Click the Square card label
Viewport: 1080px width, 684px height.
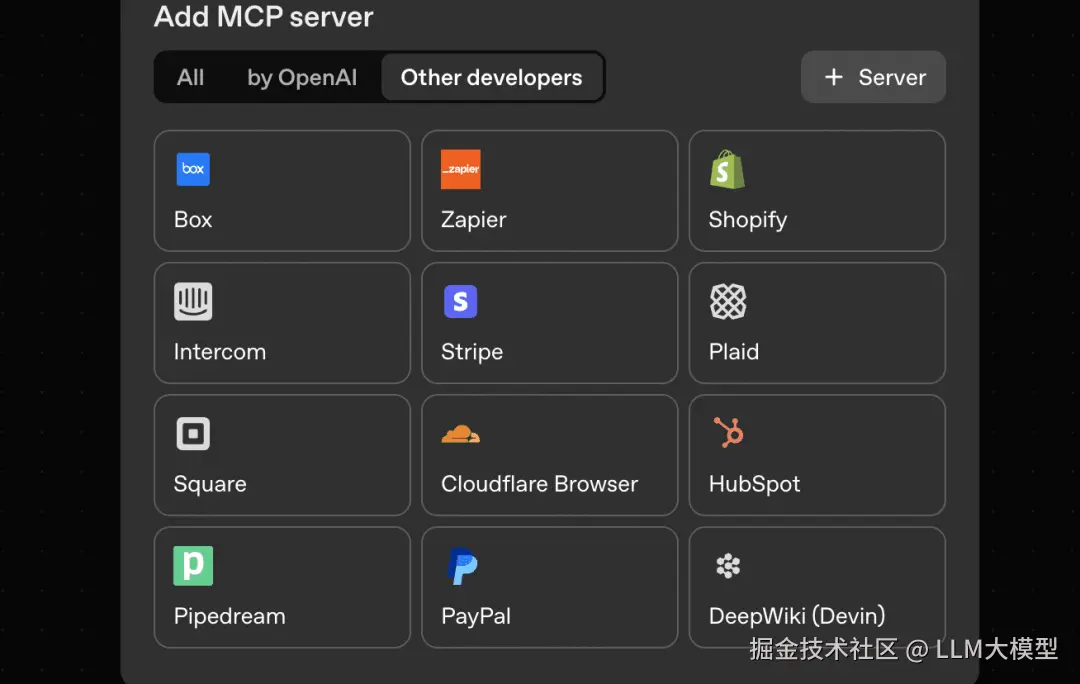[x=210, y=484]
